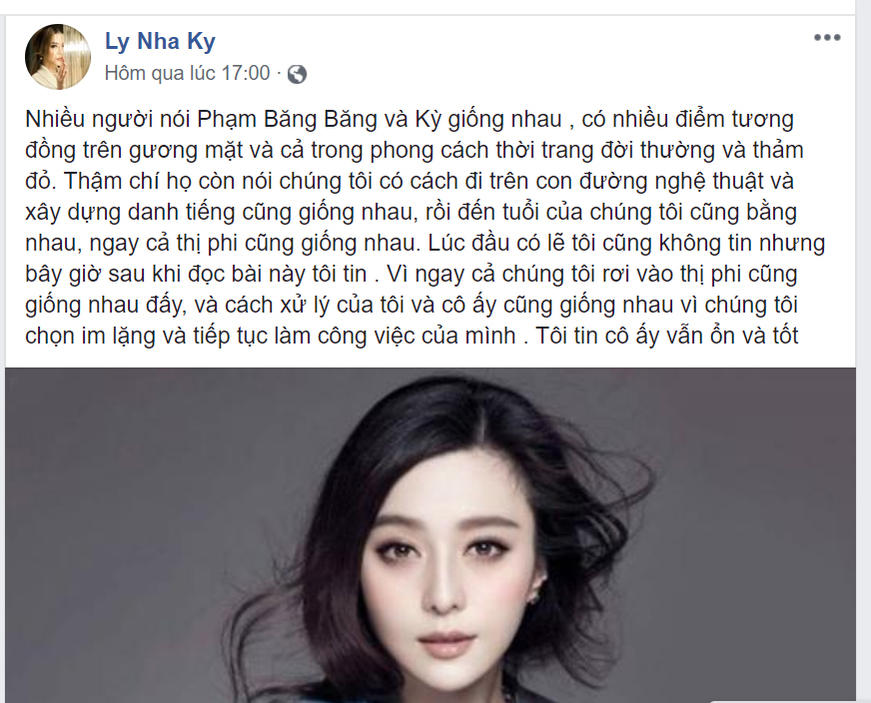The width and height of the screenshot is (871, 703).
Task: Visit the Ly Nha Ky profile name link
Action: pyautogui.click(x=160, y=42)
